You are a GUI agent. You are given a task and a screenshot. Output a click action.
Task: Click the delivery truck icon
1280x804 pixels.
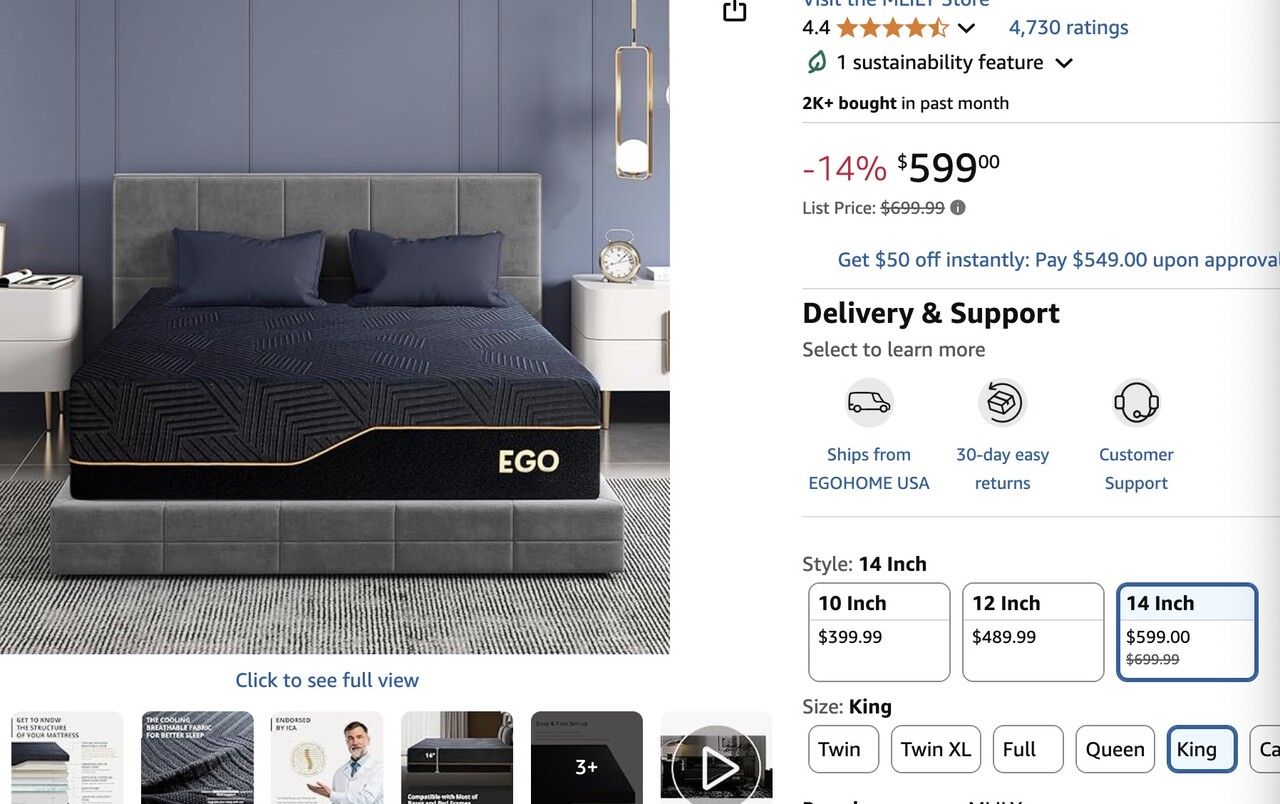[x=868, y=403]
